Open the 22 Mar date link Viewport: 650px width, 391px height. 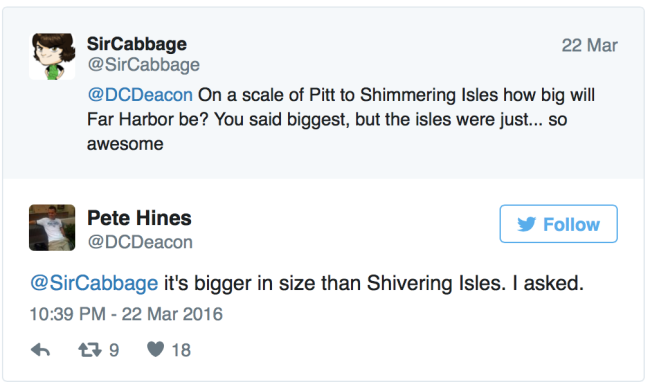tap(589, 45)
